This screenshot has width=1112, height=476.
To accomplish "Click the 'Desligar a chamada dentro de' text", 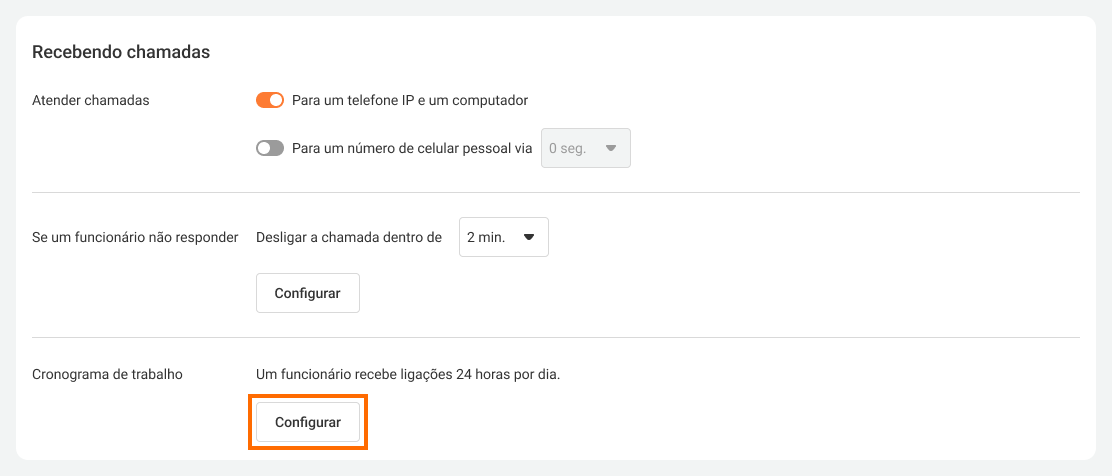I will click(x=349, y=237).
